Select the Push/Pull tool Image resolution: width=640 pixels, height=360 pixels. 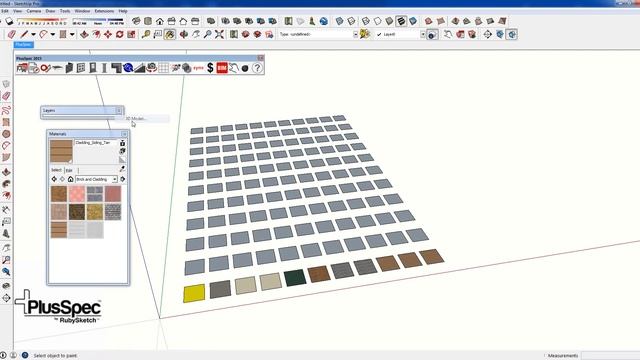tap(84, 34)
